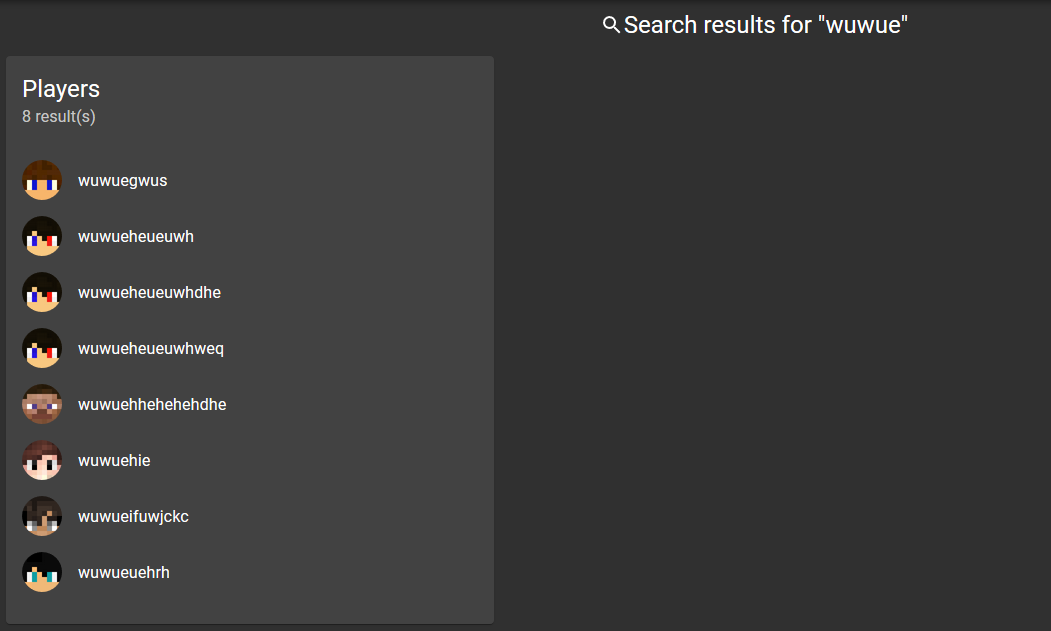Image resolution: width=1051 pixels, height=631 pixels.
Task: View wuwuehhehehehdhe player profile
Action: click(x=152, y=404)
